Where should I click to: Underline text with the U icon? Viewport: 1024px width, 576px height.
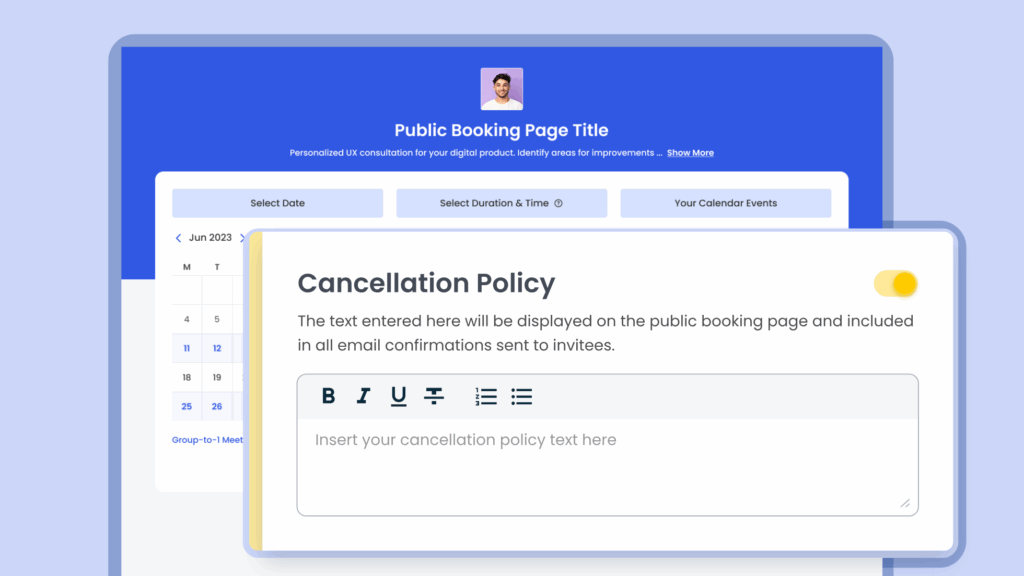tap(398, 396)
